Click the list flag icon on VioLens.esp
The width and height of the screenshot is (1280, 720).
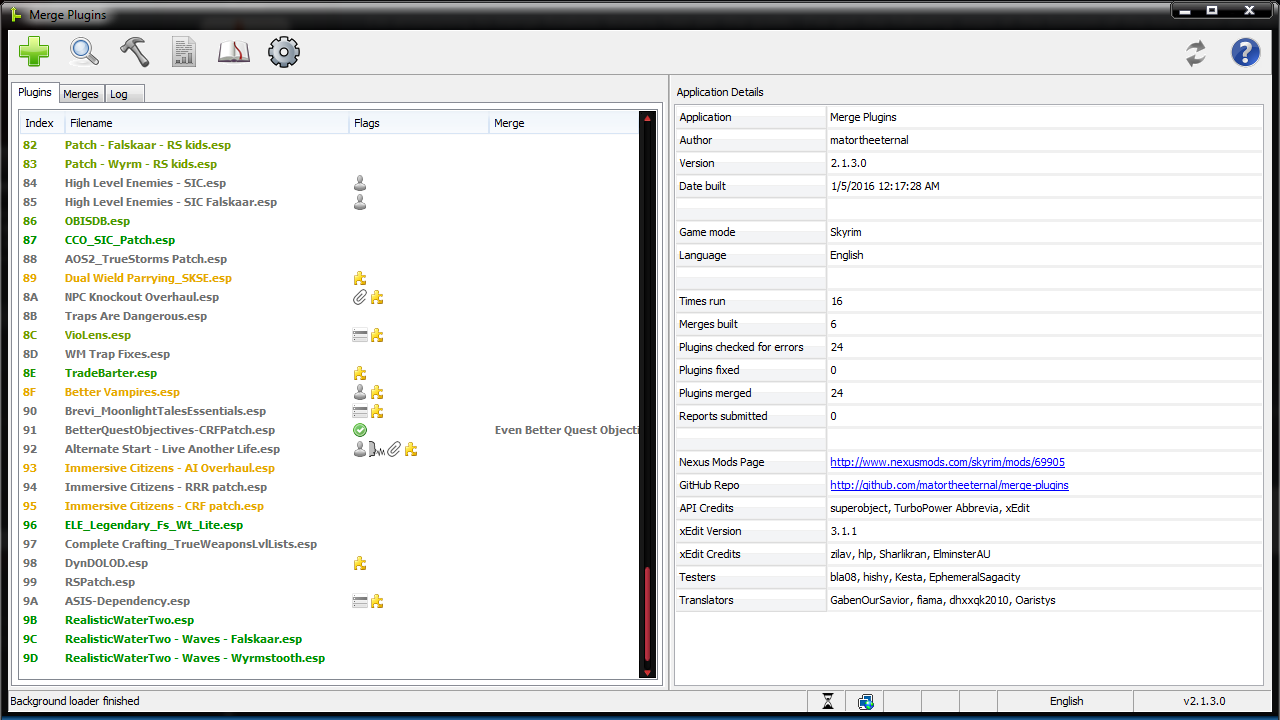360,335
